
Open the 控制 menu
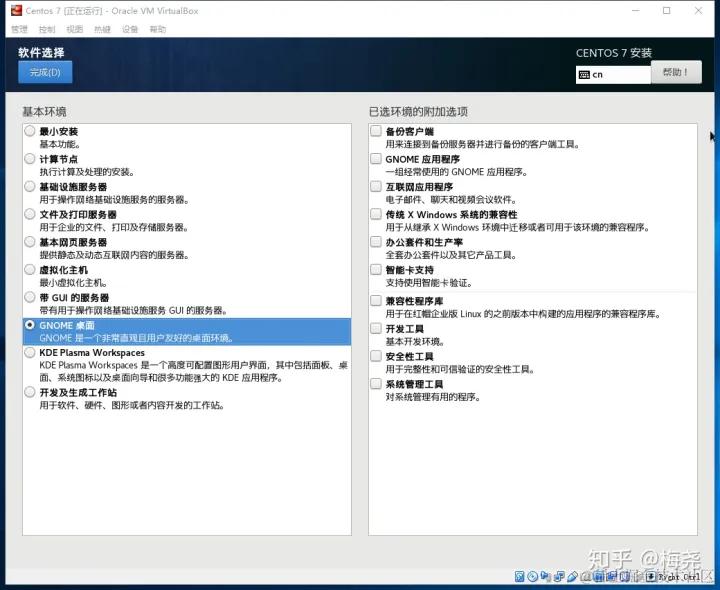[x=47, y=29]
